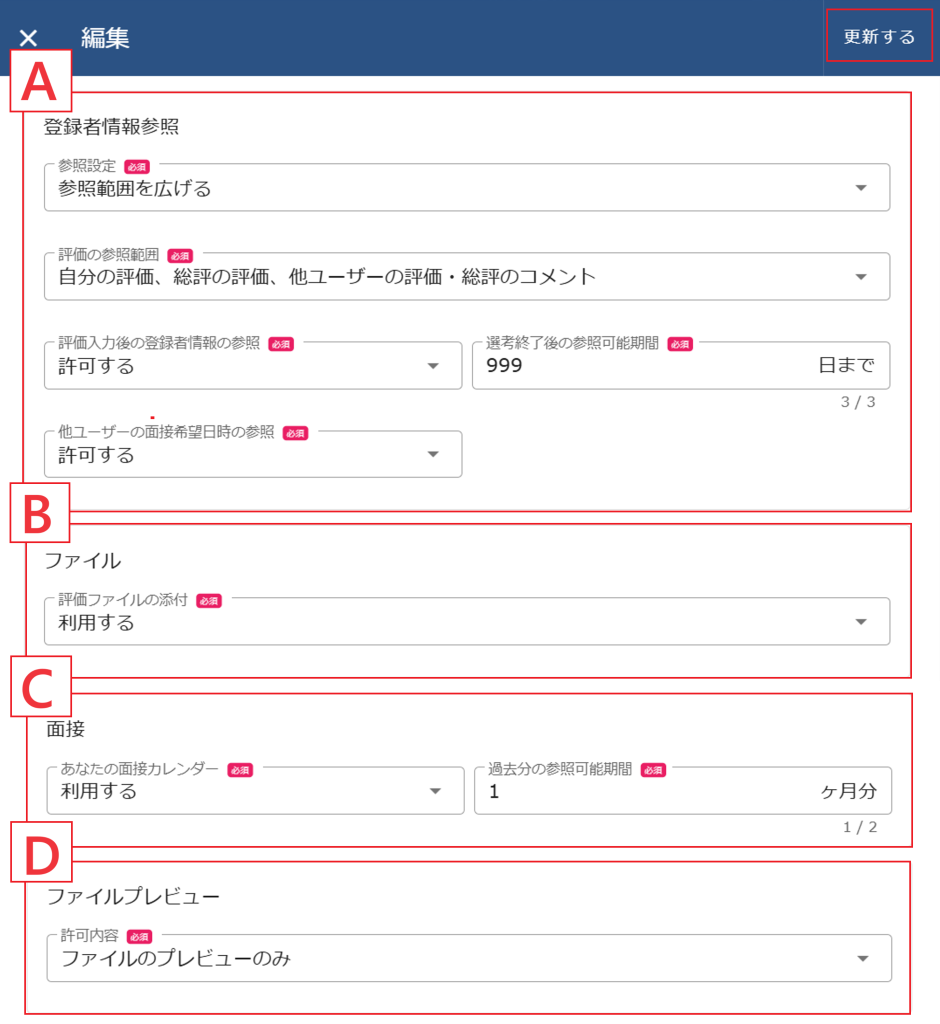Click the arrow icon of 評価ファイルの添付
The height and width of the screenshot is (1024, 940).
861,622
